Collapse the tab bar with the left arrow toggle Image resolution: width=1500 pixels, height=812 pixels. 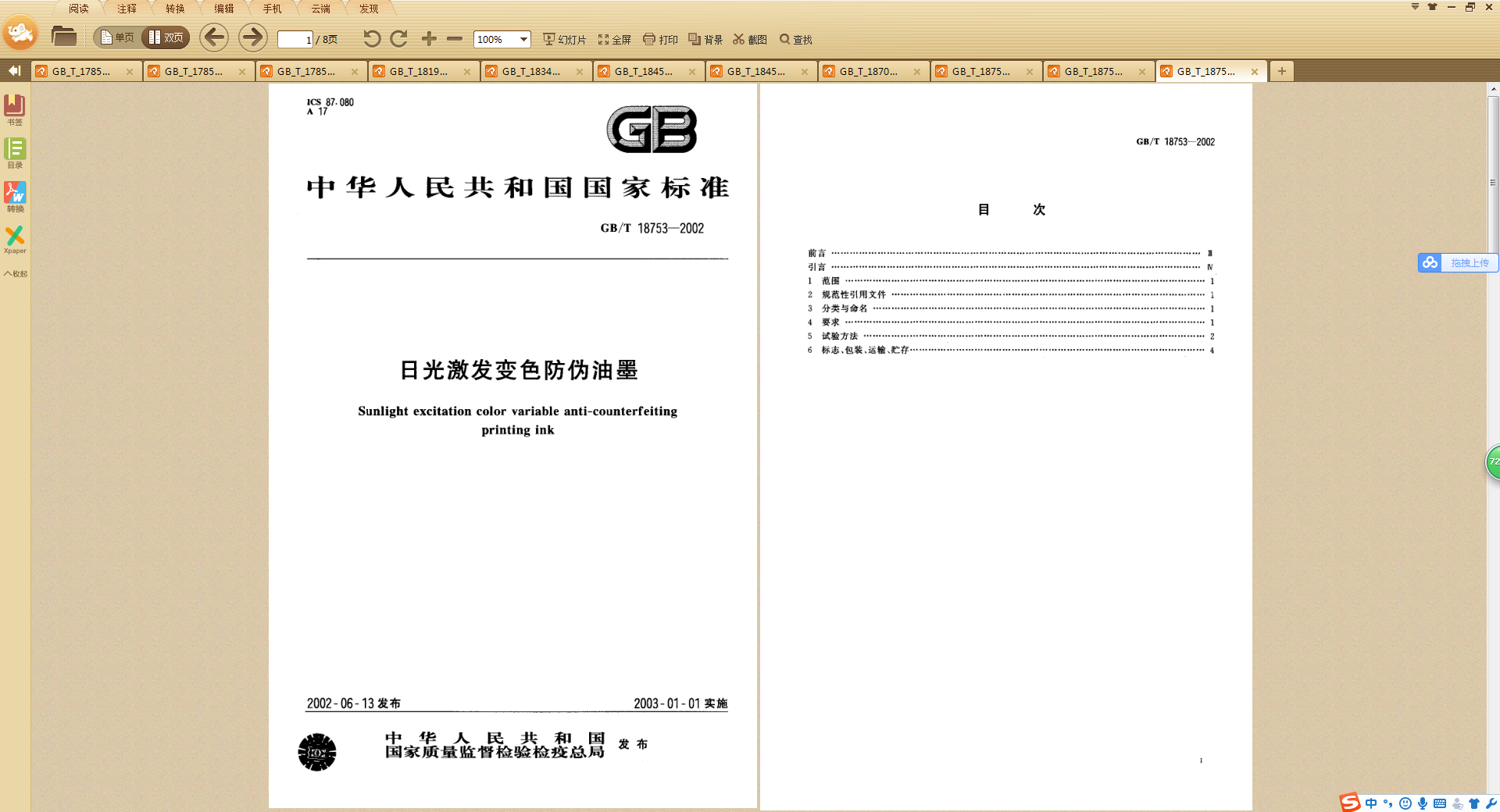coord(14,71)
